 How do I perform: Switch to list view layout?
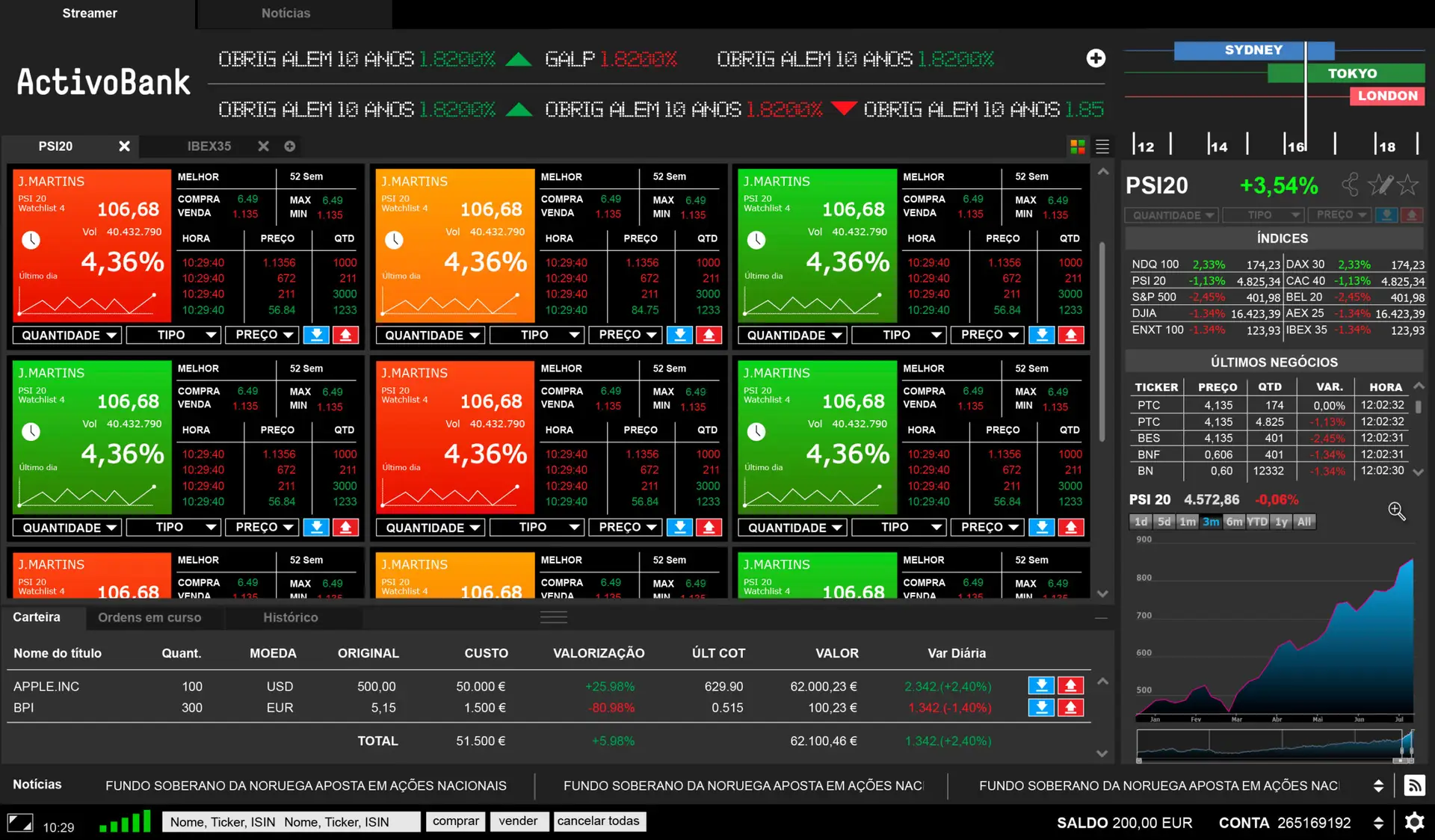tap(1102, 146)
